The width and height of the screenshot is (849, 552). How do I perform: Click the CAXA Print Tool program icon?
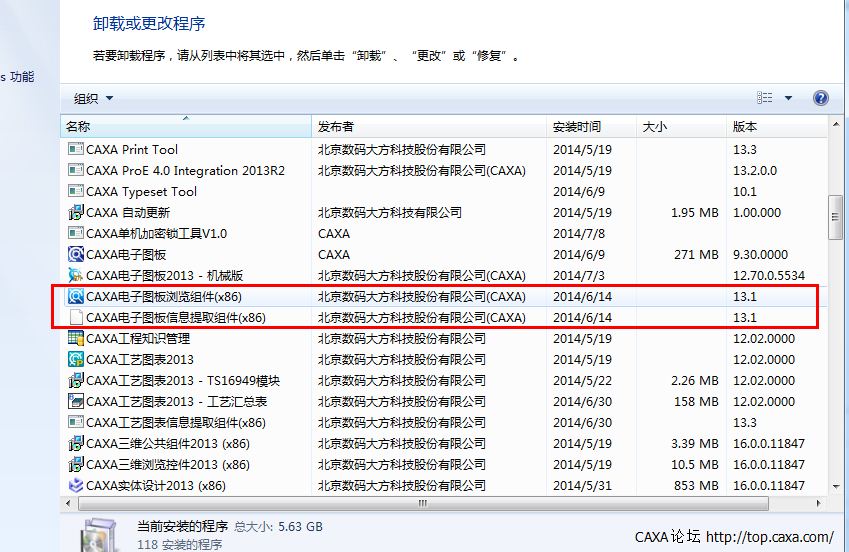(76, 148)
